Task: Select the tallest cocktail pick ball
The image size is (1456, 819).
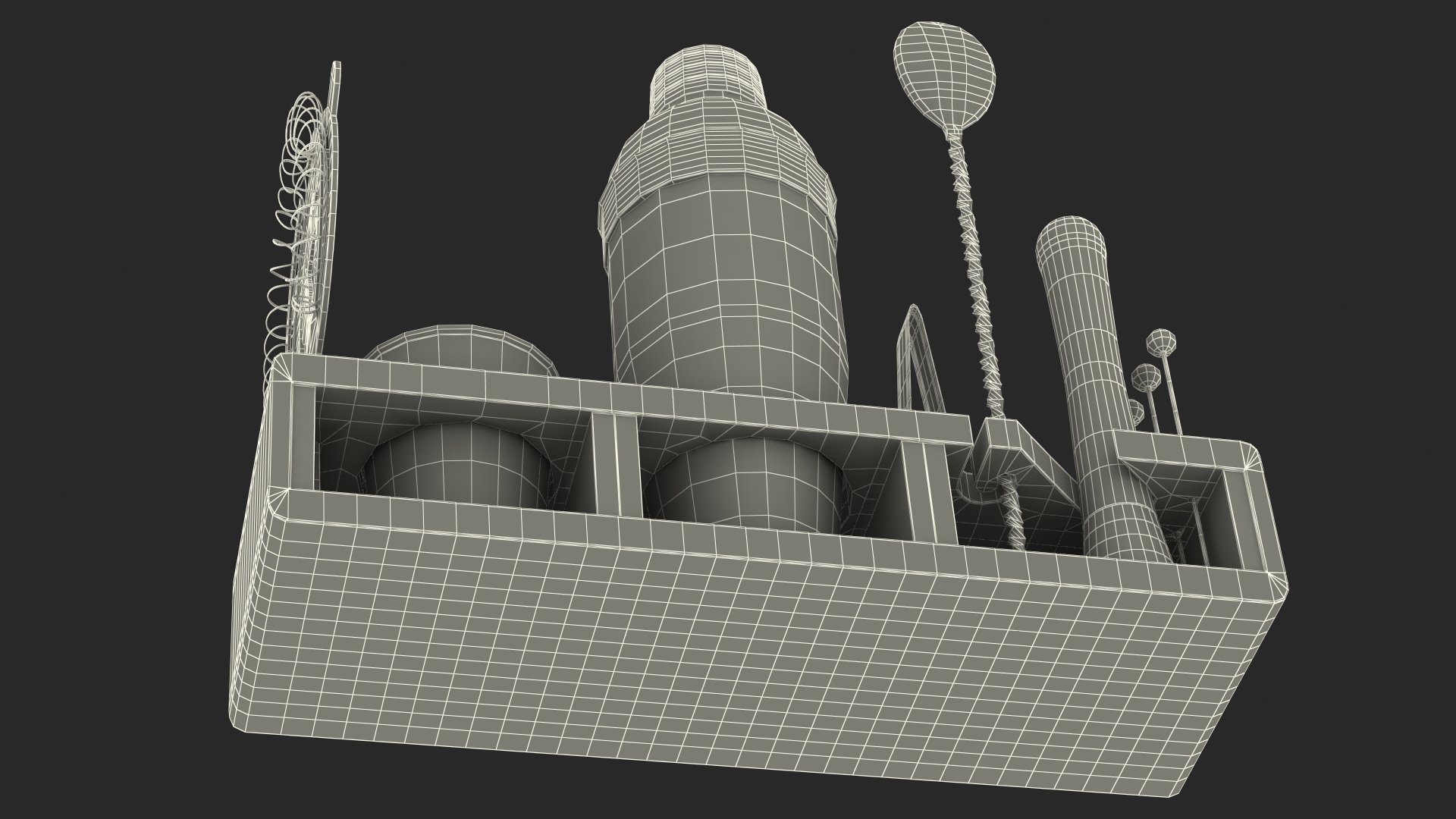Action: coord(1161,342)
